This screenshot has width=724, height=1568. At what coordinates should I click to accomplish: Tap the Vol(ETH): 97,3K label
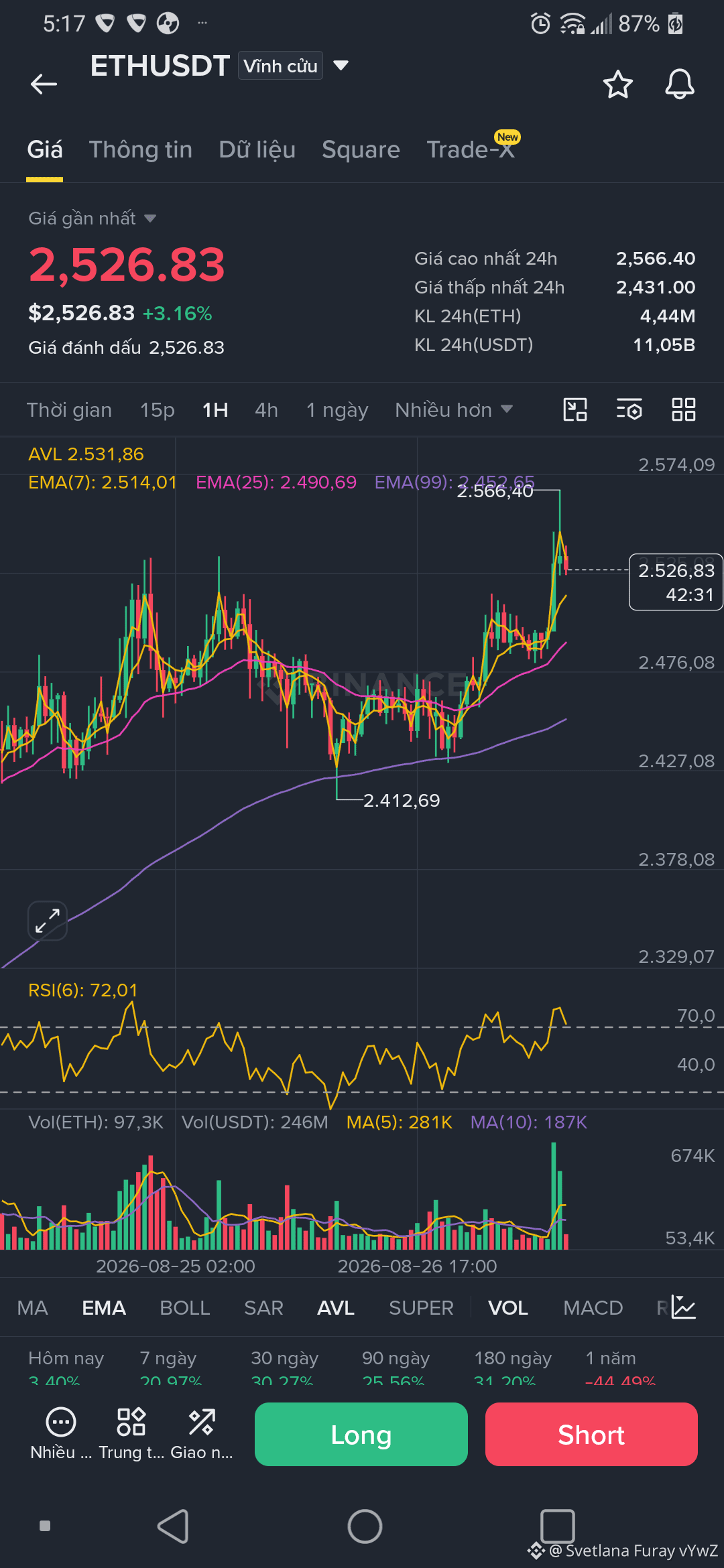tap(96, 1122)
